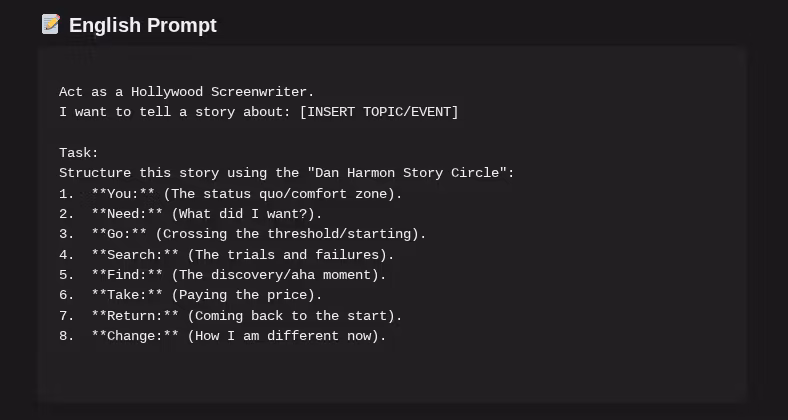Click "(How I am different now)" description
The height and width of the screenshot is (420, 788).
click(286, 336)
